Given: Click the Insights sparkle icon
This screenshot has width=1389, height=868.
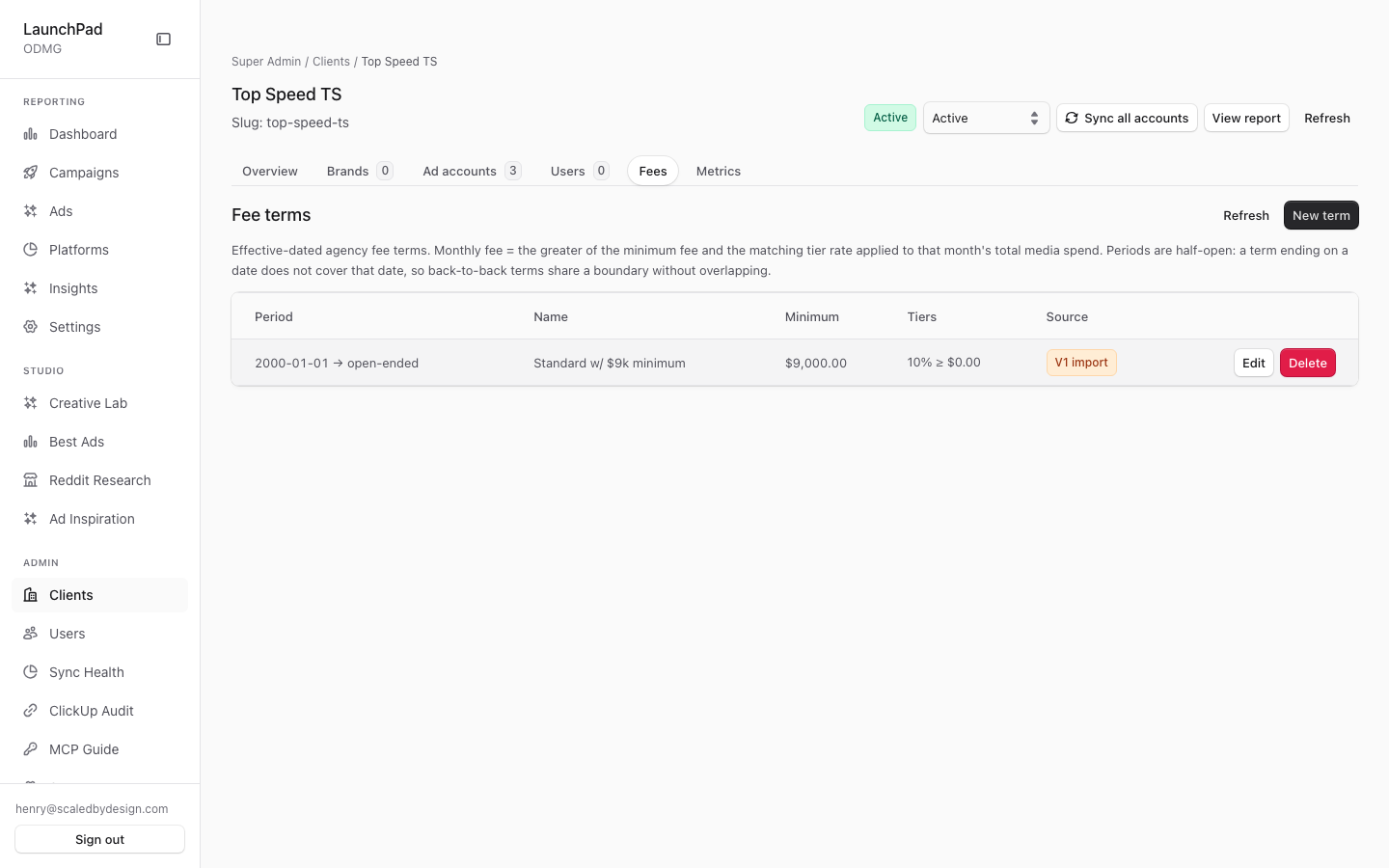Looking at the screenshot, I should [x=31, y=288].
